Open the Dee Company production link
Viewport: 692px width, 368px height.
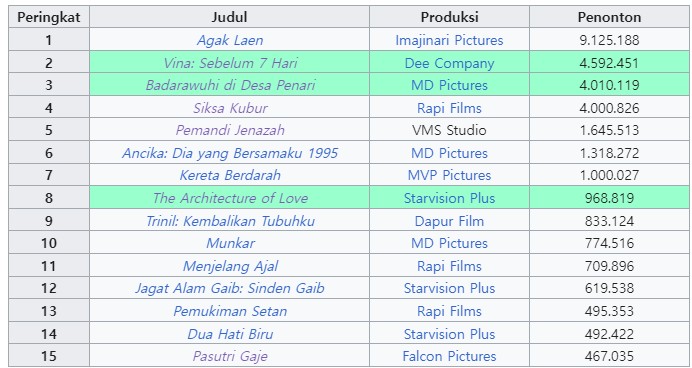pyautogui.click(x=449, y=63)
